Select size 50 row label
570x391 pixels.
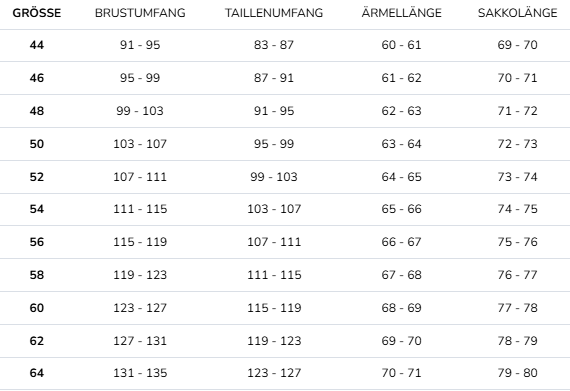click(x=37, y=144)
